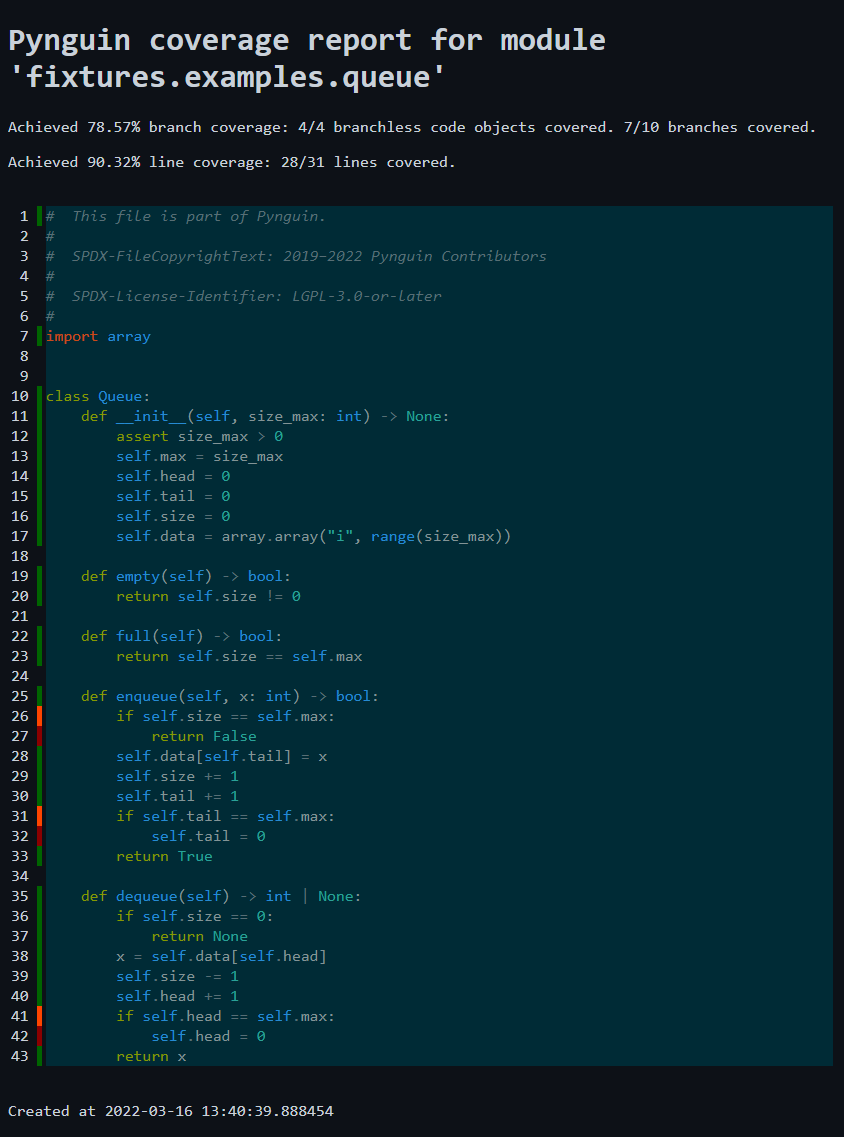Click the 'return False' uncovered line
844x1137 pixels.
(204, 736)
